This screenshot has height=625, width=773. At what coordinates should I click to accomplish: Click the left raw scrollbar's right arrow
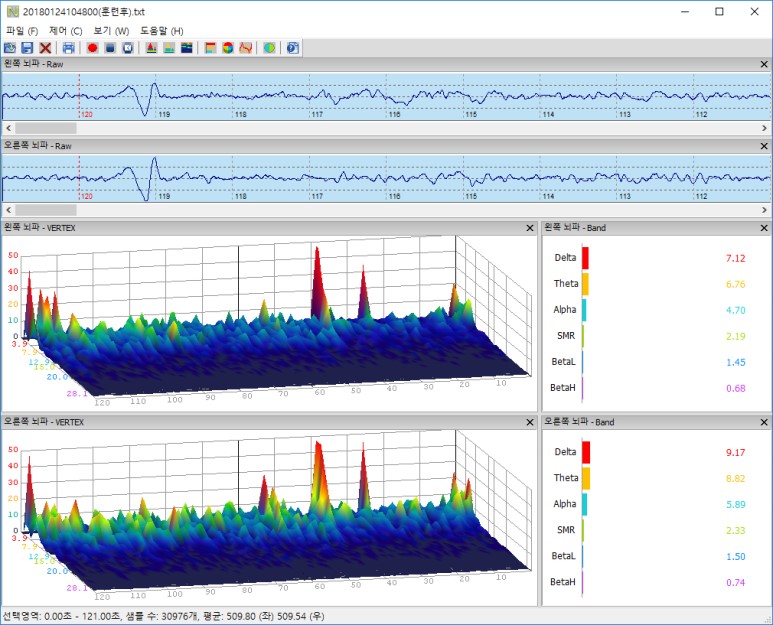point(766,128)
